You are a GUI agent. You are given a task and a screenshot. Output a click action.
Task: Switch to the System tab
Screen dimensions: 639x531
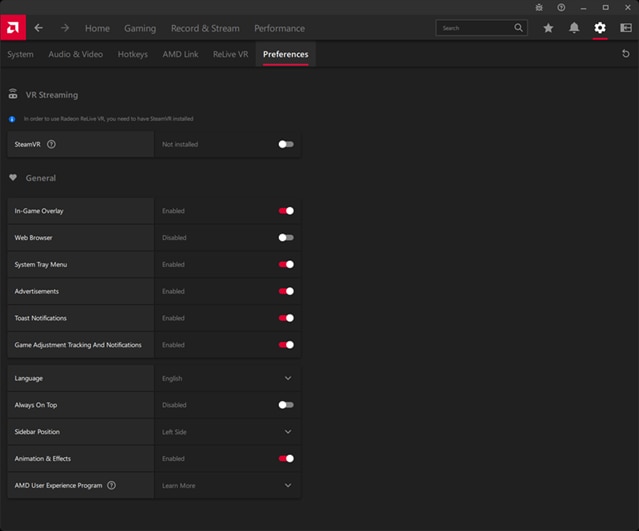click(x=20, y=54)
